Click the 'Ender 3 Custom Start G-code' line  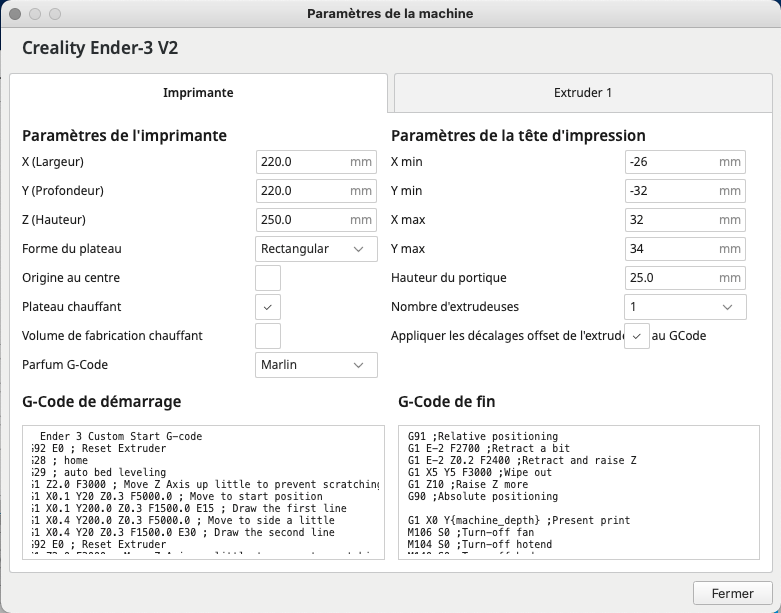coord(121,436)
